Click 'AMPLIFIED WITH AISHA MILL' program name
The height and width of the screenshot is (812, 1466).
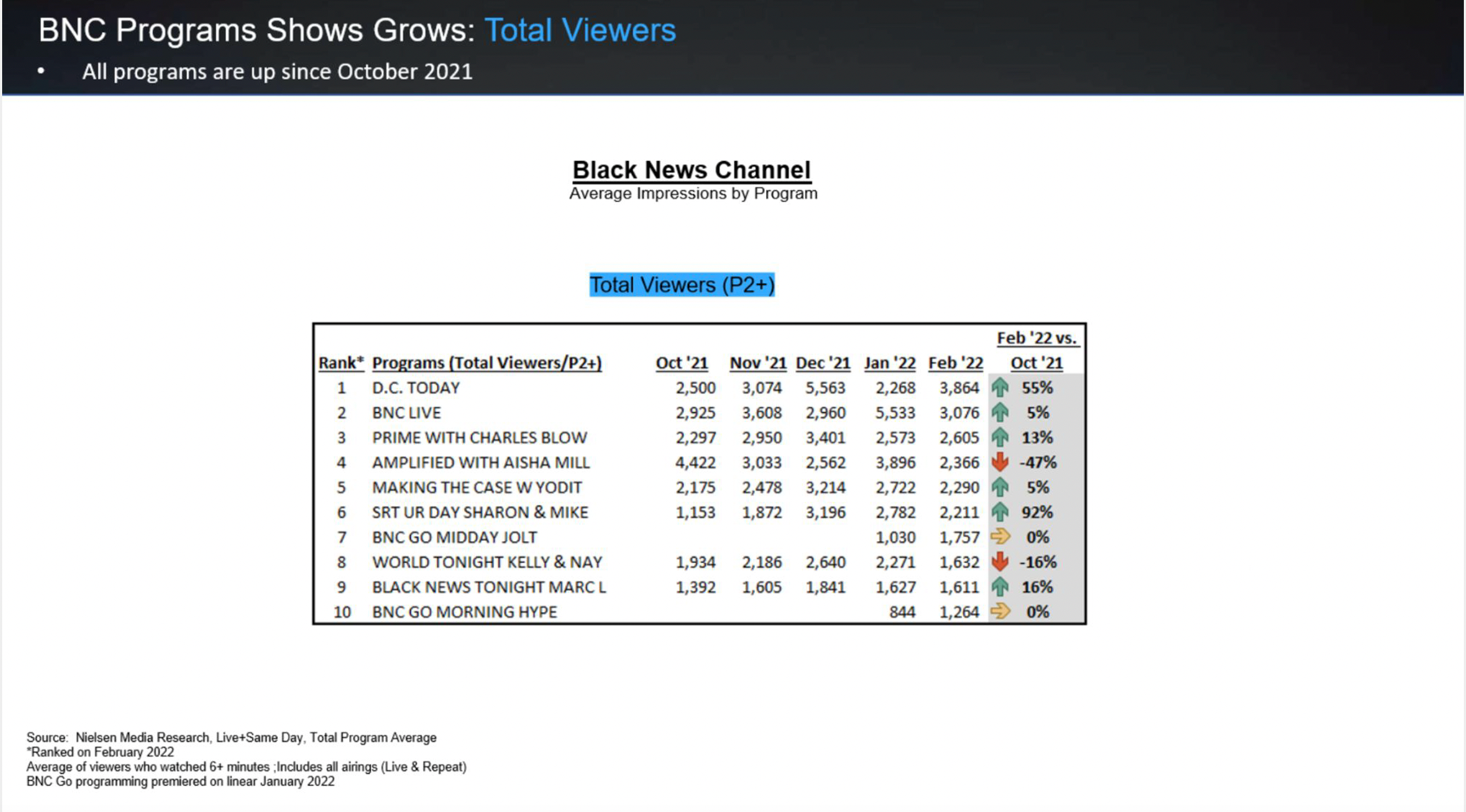tap(481, 462)
